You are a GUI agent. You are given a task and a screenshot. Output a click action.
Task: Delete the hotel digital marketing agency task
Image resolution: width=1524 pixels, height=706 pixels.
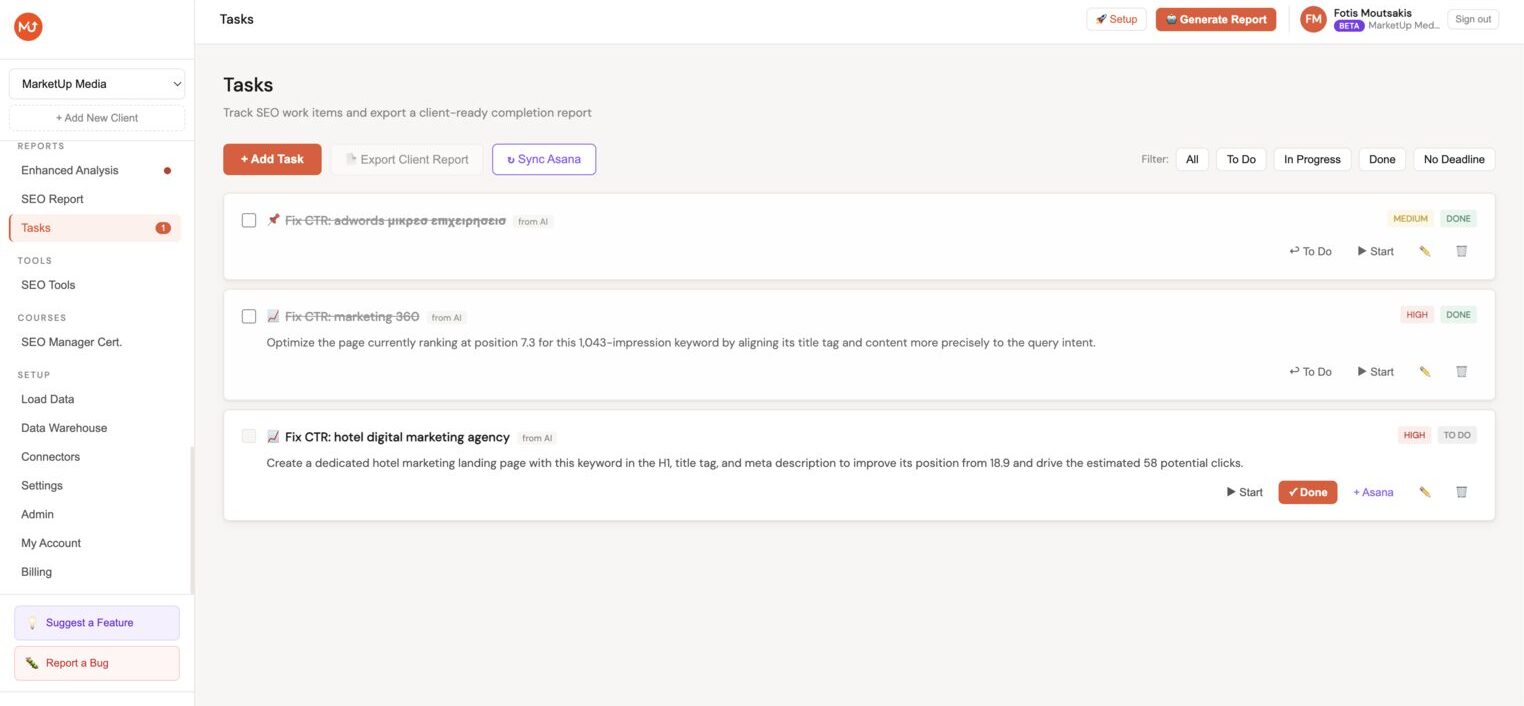[x=1461, y=492]
